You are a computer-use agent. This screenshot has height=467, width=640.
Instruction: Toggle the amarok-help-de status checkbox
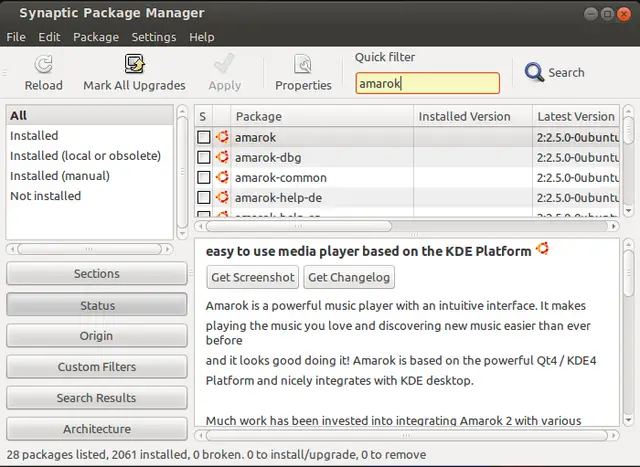click(x=204, y=197)
